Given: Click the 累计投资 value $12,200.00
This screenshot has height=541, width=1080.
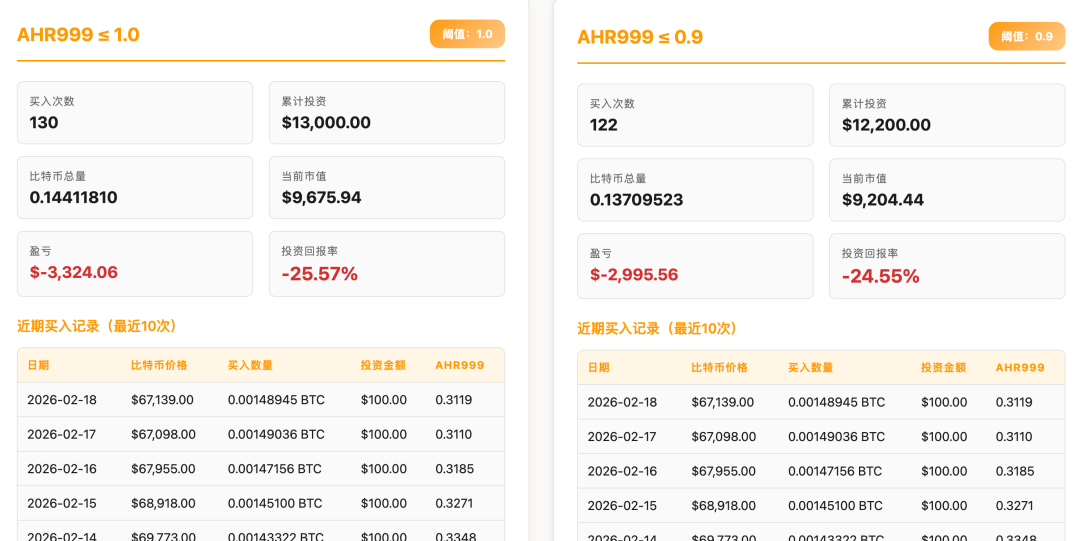Looking at the screenshot, I should point(886,125).
